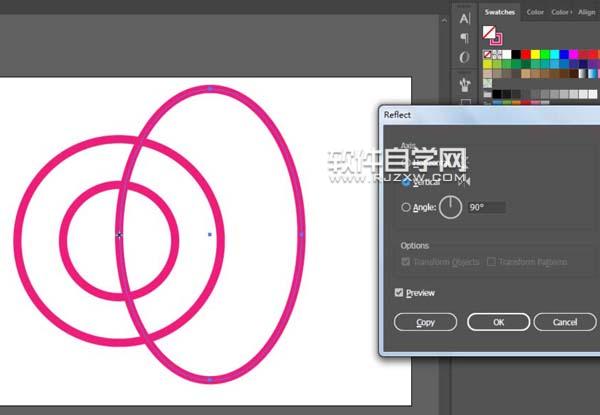Click the ellipse's right anchor point

[x=301, y=234]
